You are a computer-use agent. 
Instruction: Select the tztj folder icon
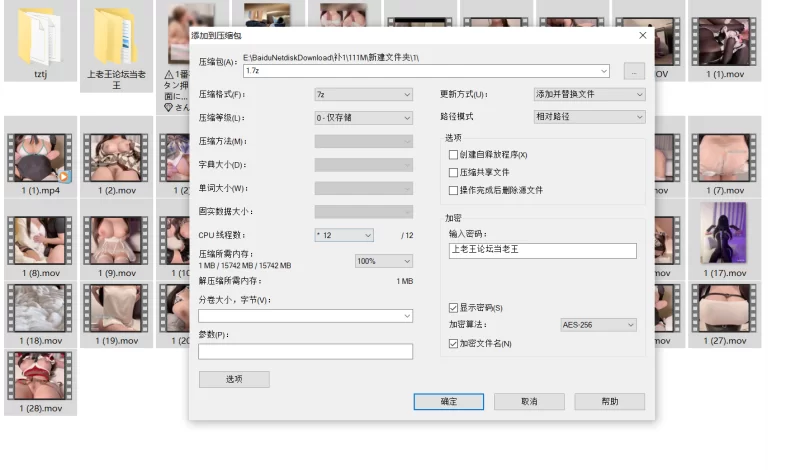pyautogui.click(x=40, y=36)
